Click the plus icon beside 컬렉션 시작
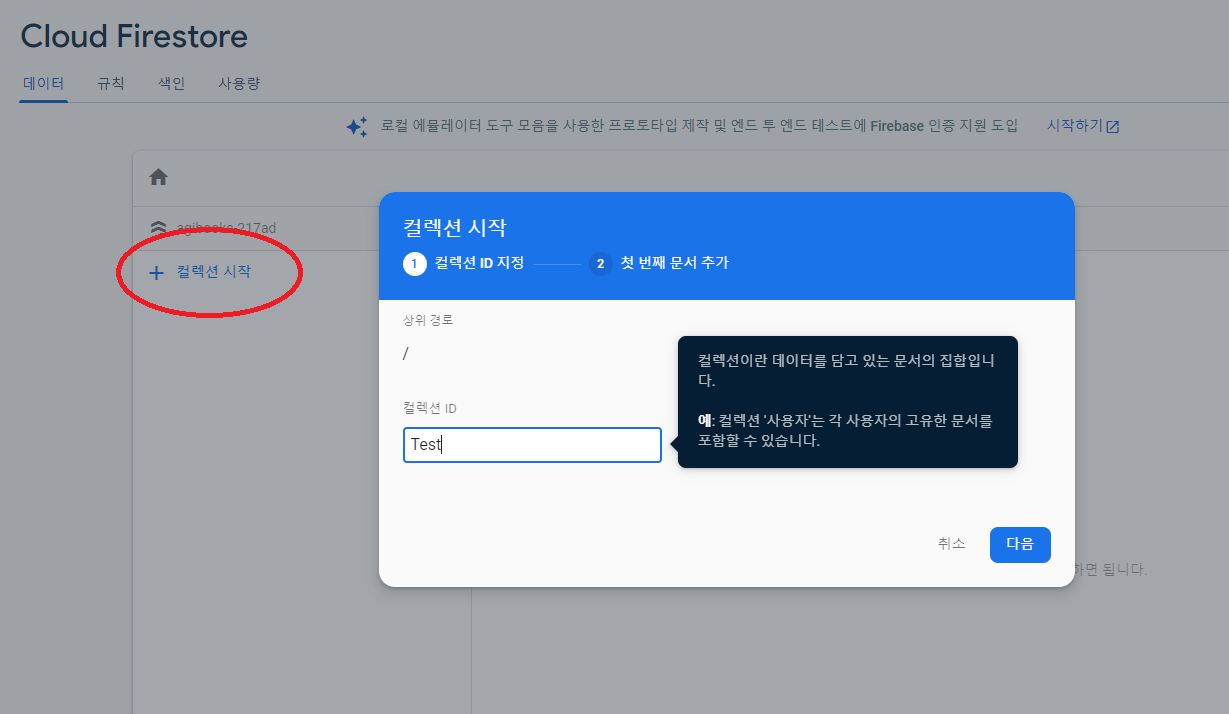Screen dimensions: 1229x714 pyautogui.click(x=156, y=272)
